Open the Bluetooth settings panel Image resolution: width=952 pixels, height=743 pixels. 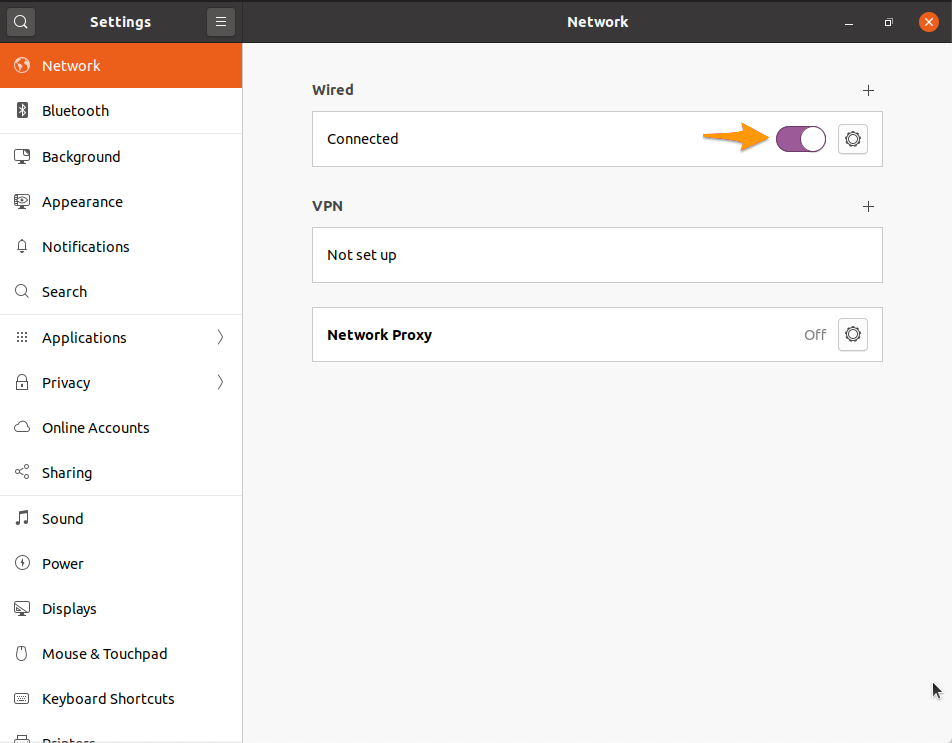pos(75,111)
